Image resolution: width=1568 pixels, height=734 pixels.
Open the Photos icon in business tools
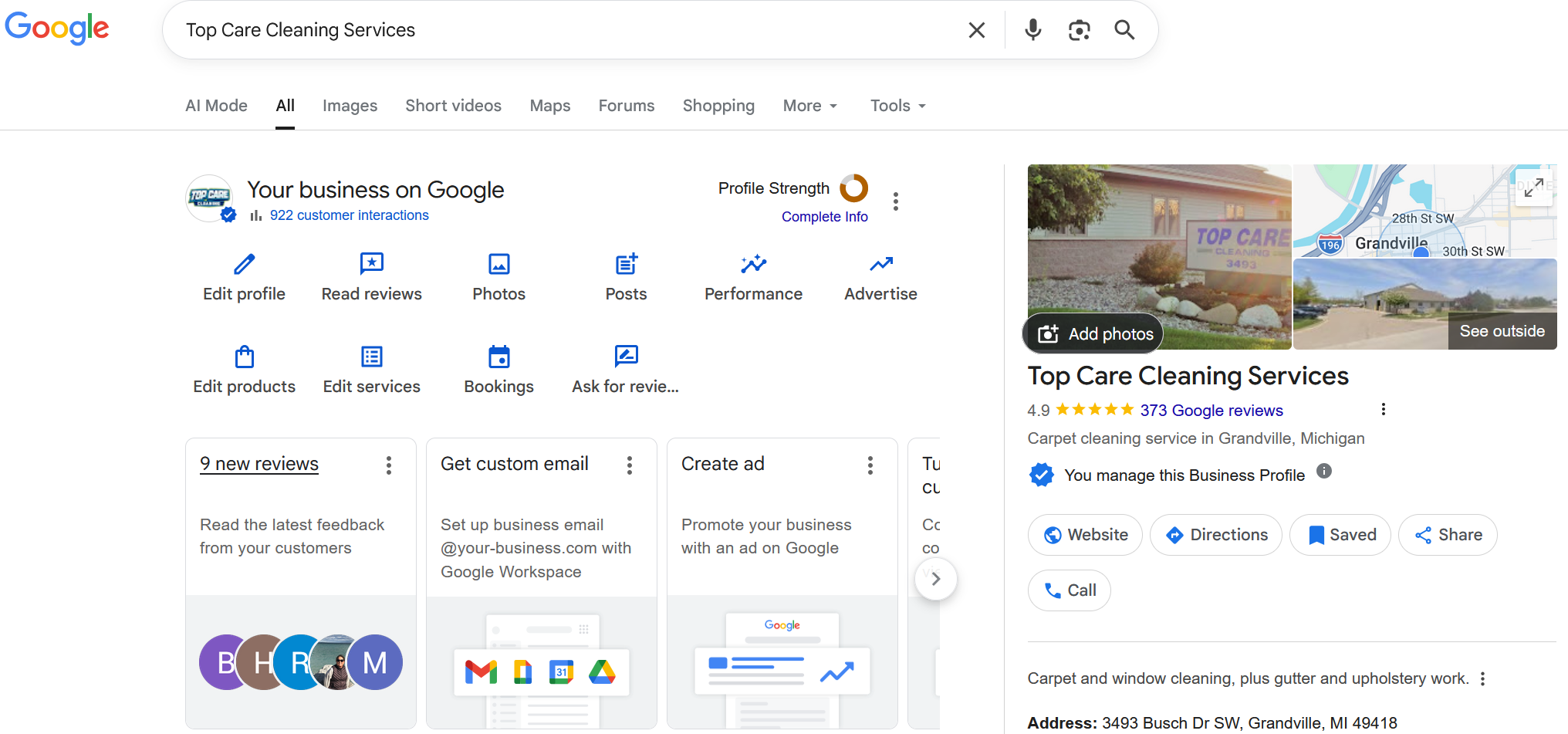coord(498,264)
